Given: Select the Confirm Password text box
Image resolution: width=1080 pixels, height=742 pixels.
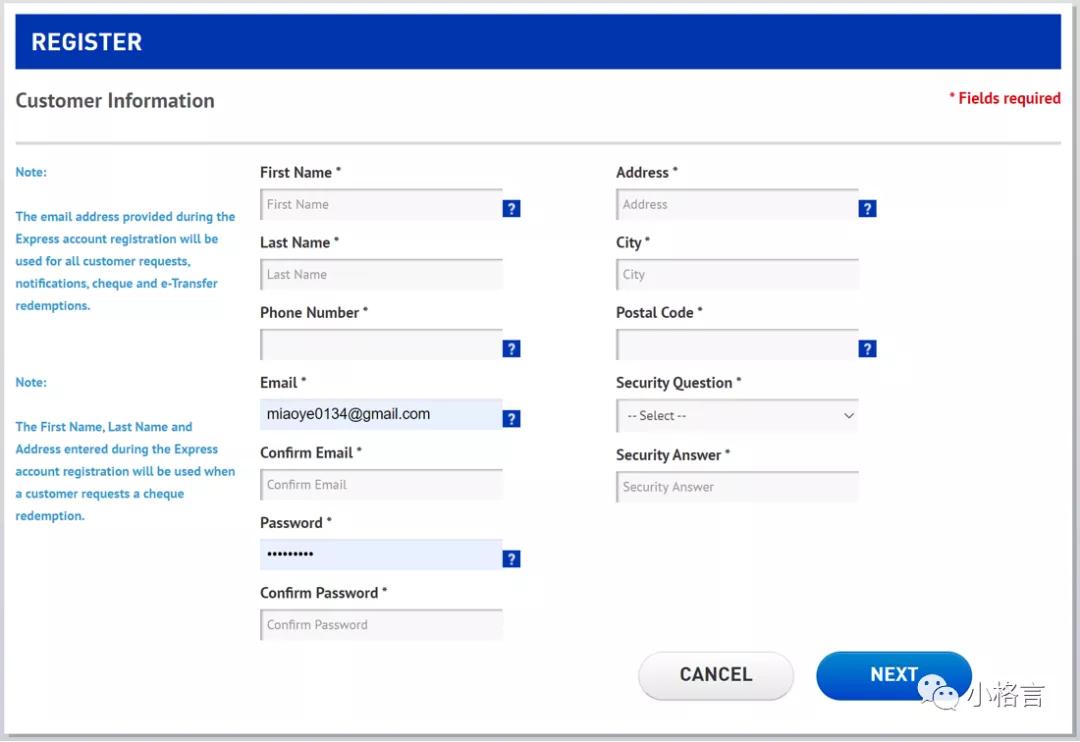Looking at the screenshot, I should click(x=381, y=625).
